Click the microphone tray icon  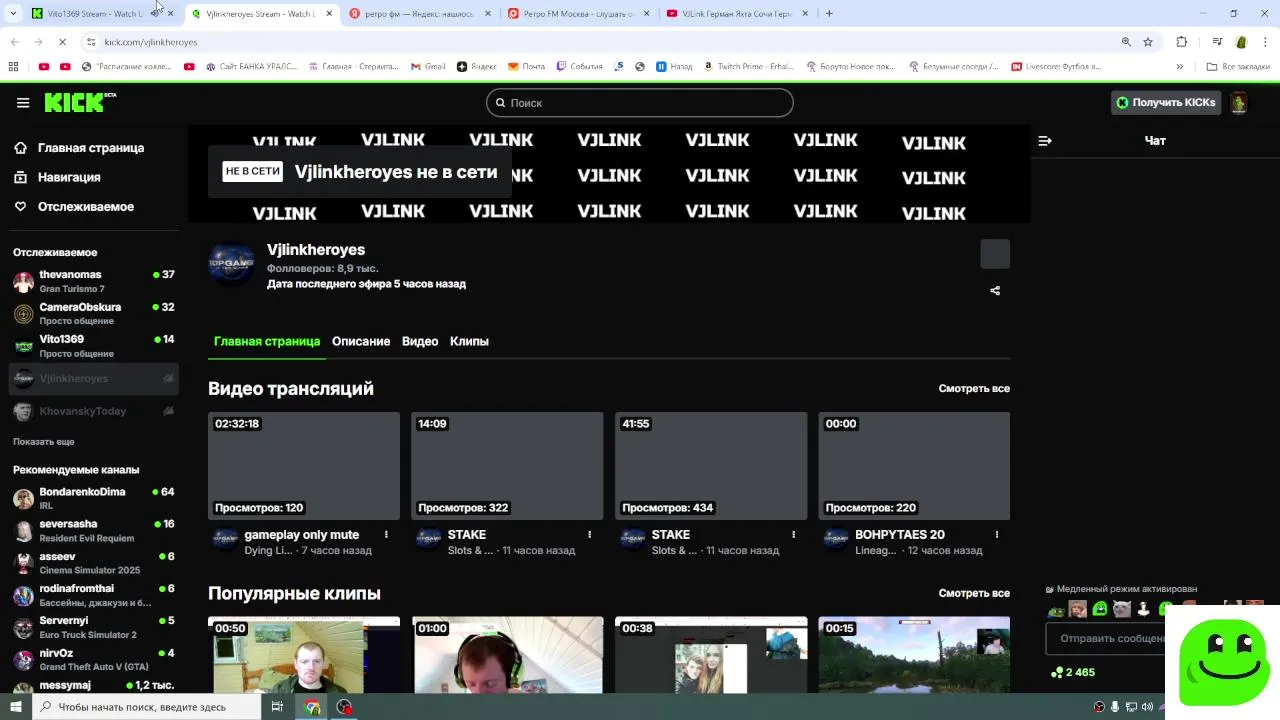point(1115,707)
